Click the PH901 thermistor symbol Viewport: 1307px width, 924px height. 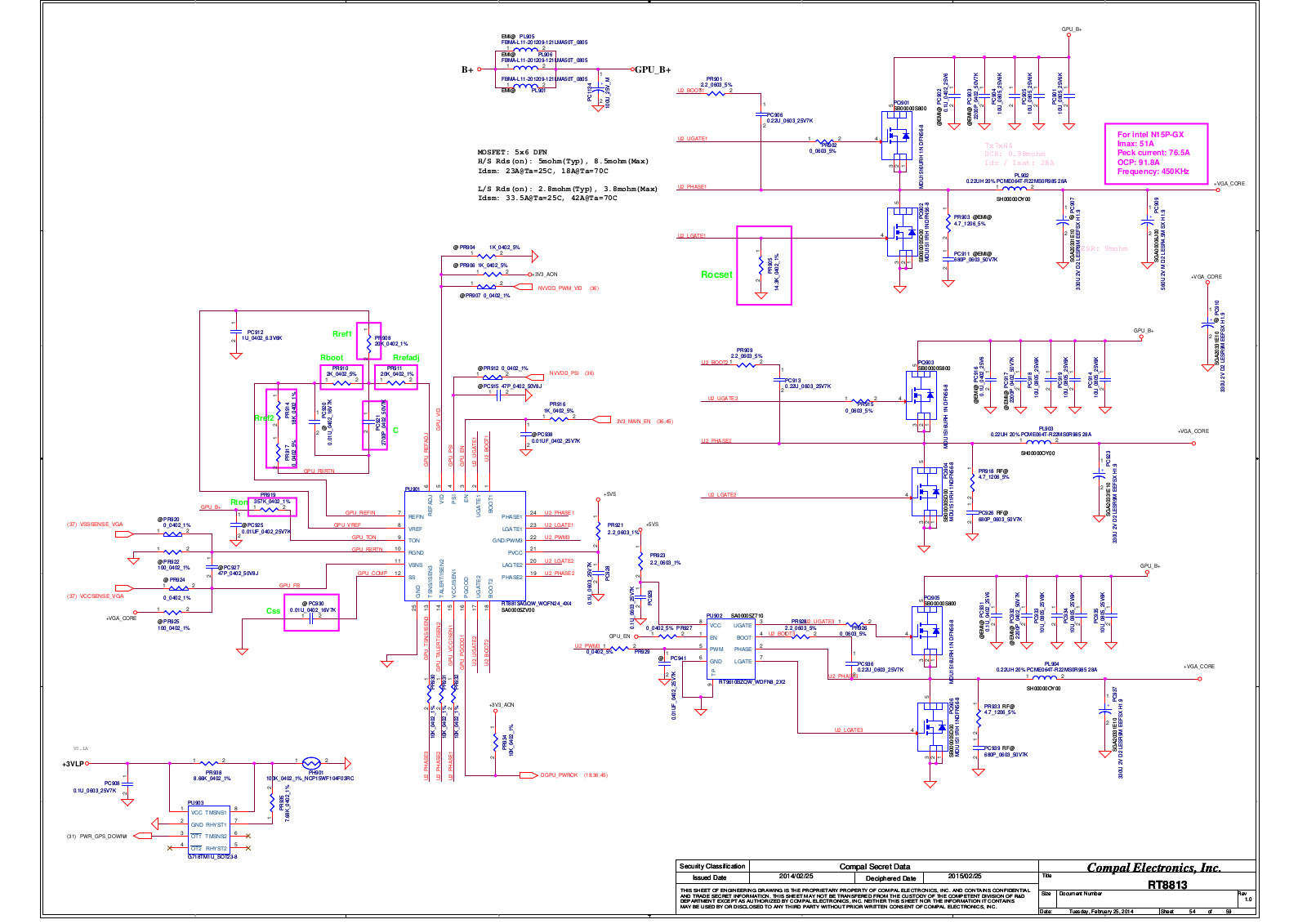[311, 763]
